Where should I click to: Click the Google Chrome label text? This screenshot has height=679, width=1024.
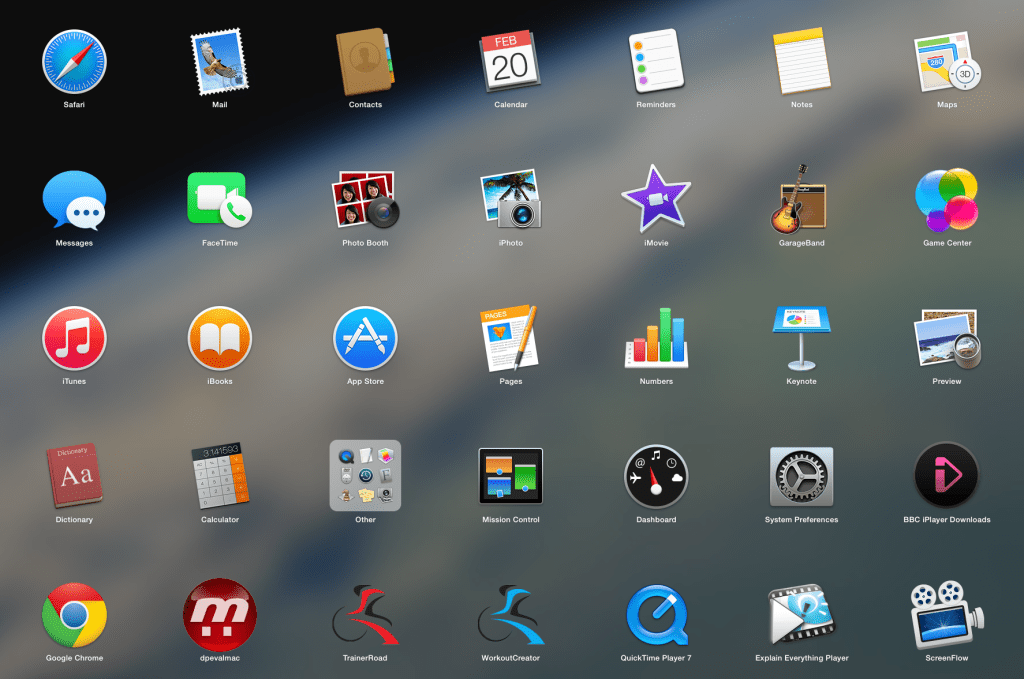pyautogui.click(x=74, y=658)
